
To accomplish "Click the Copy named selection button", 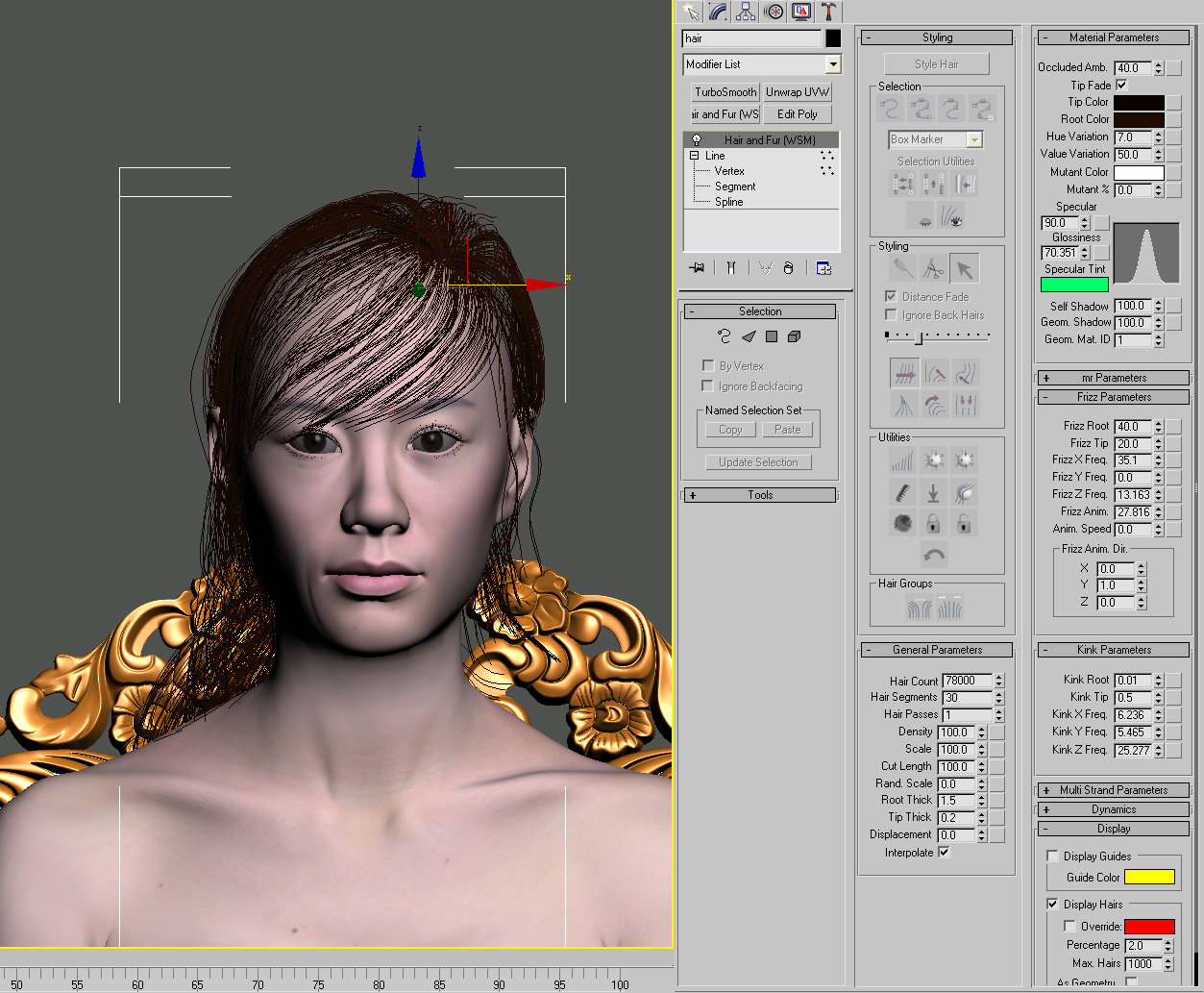I will tap(730, 430).
